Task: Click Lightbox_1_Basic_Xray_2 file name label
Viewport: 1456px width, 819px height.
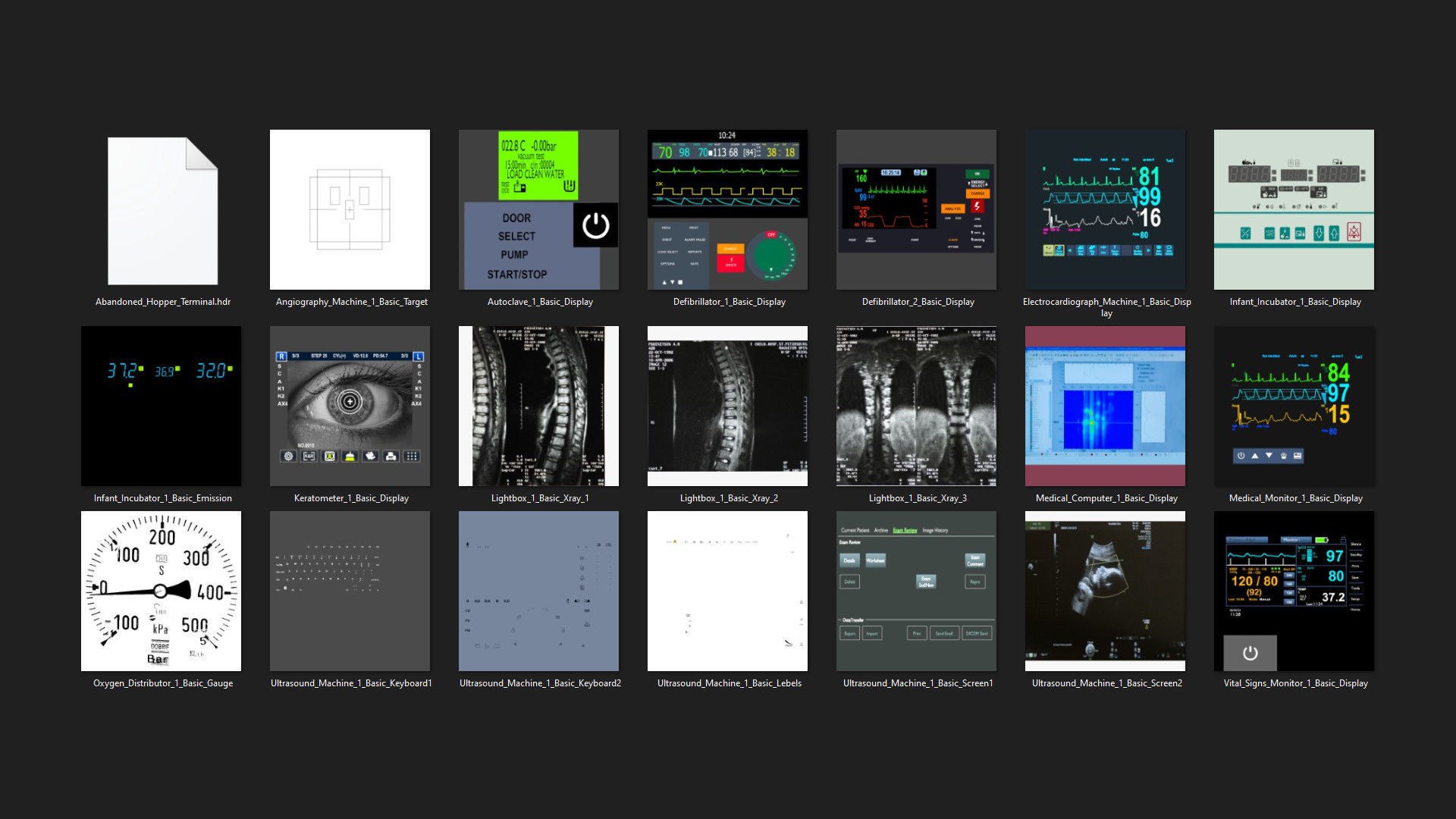Action: pos(729,498)
